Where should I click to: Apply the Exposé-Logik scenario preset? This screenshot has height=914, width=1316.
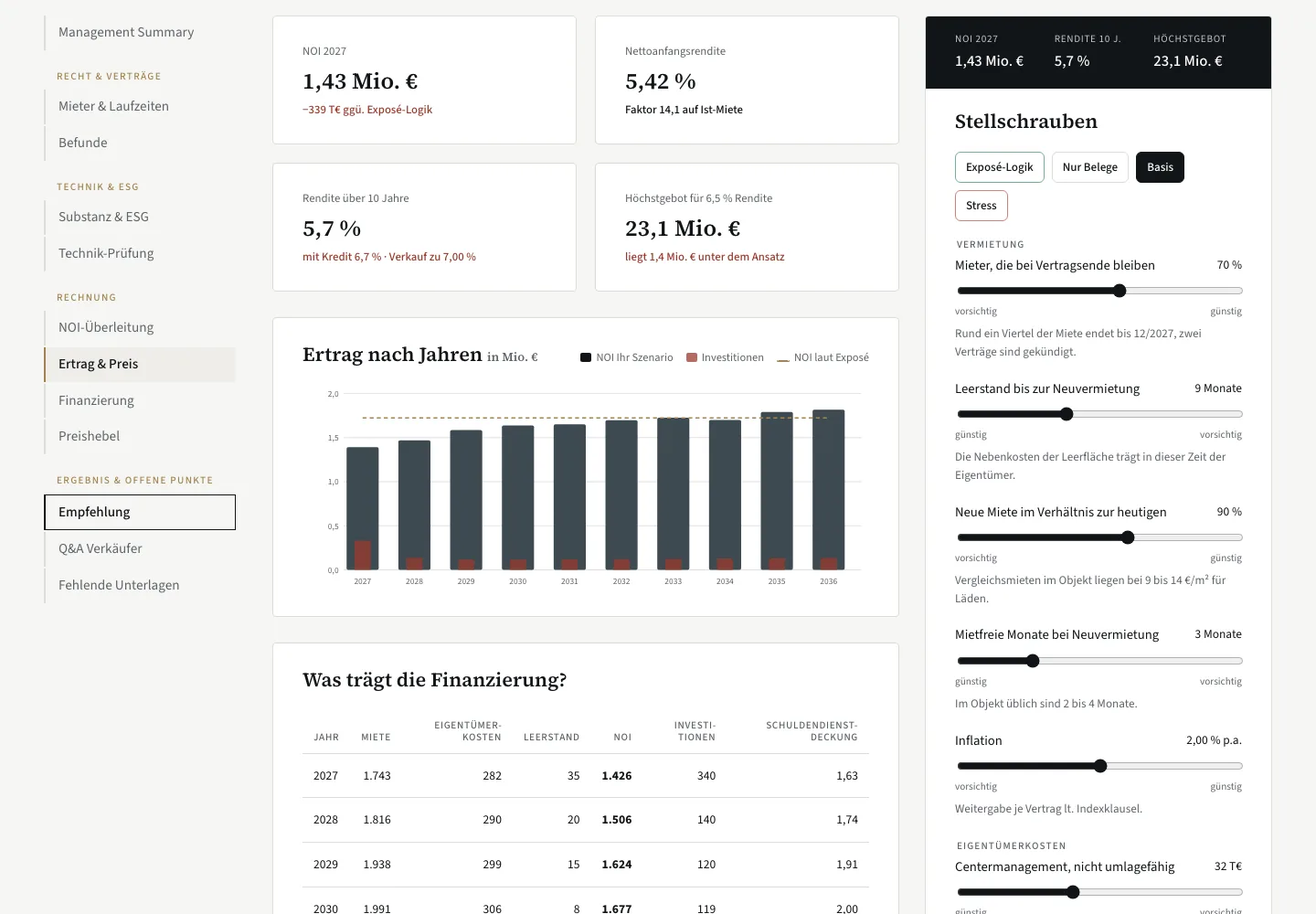point(1000,167)
